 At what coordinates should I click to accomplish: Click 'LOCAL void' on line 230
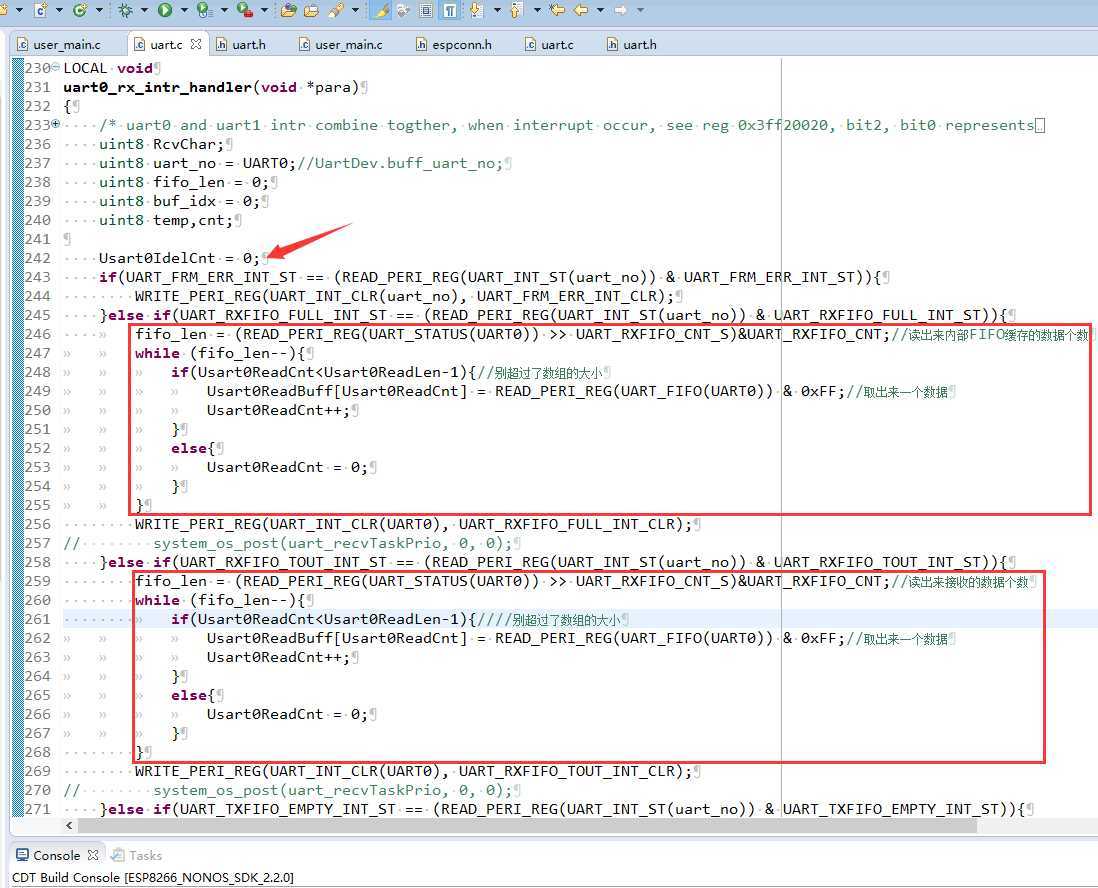[108, 68]
